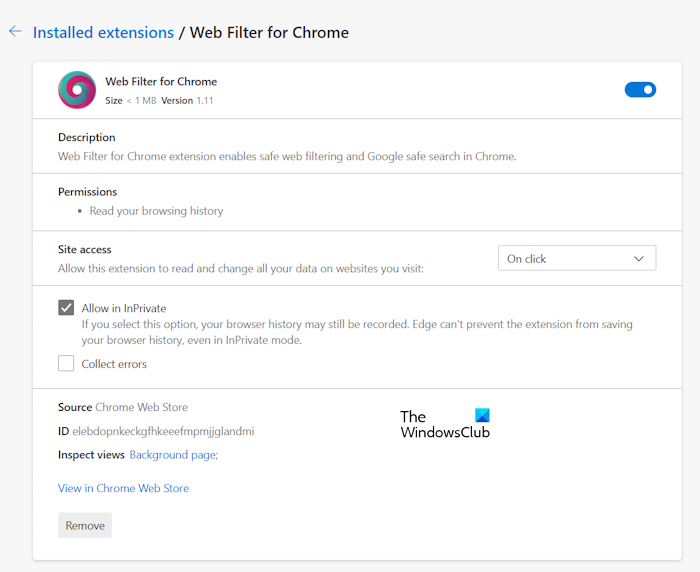
Task: Click the extension name next to logo
Action: click(161, 82)
